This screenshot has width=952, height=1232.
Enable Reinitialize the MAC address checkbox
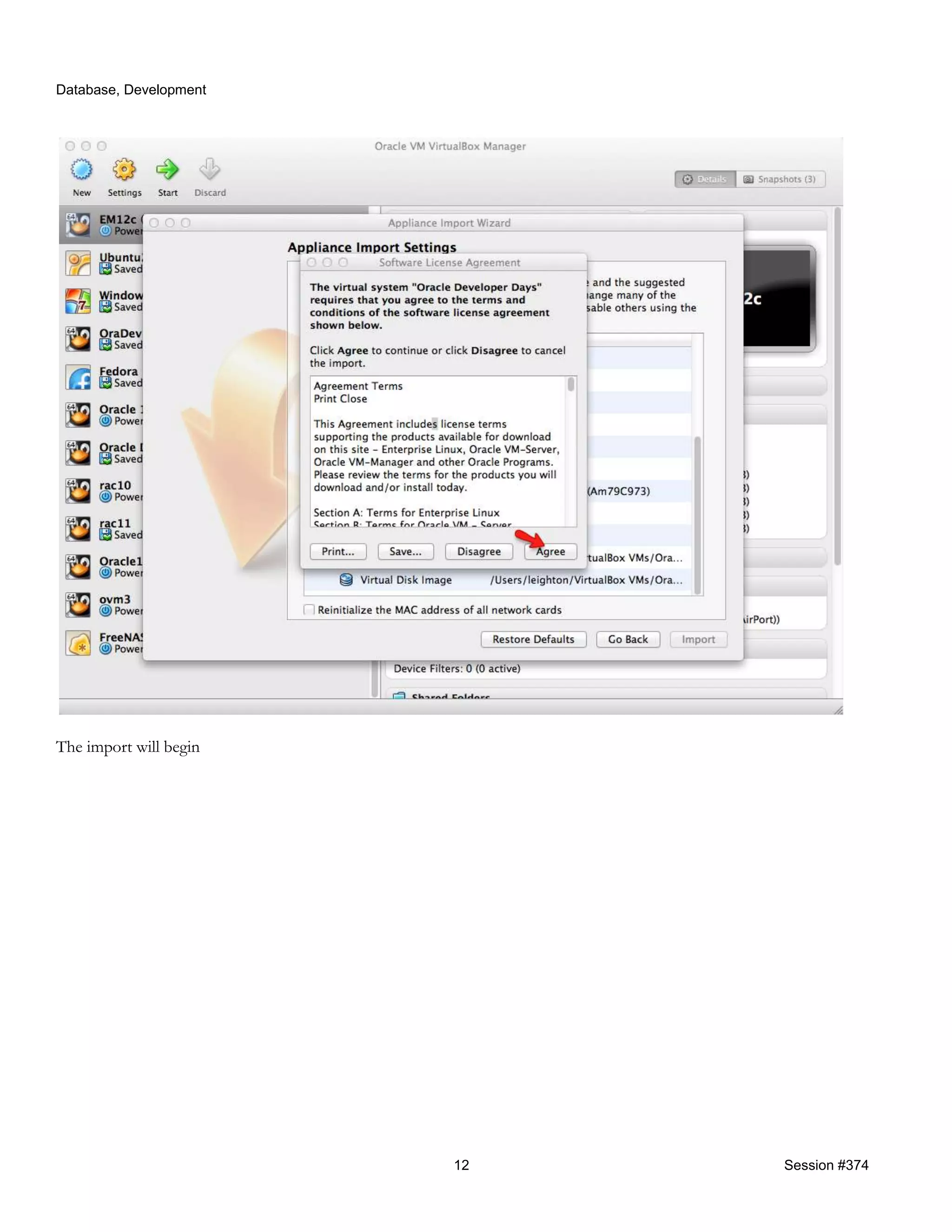click(x=309, y=610)
